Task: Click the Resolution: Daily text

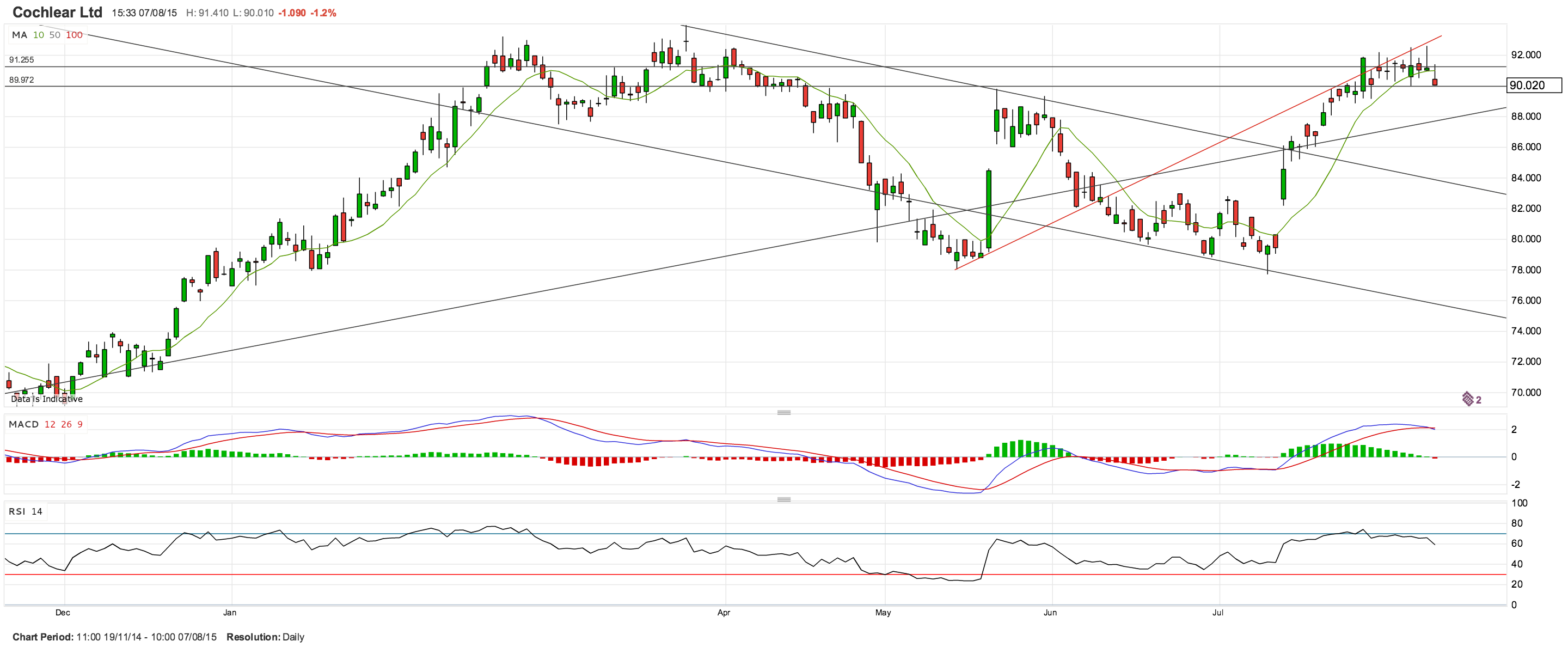Action: [265, 637]
